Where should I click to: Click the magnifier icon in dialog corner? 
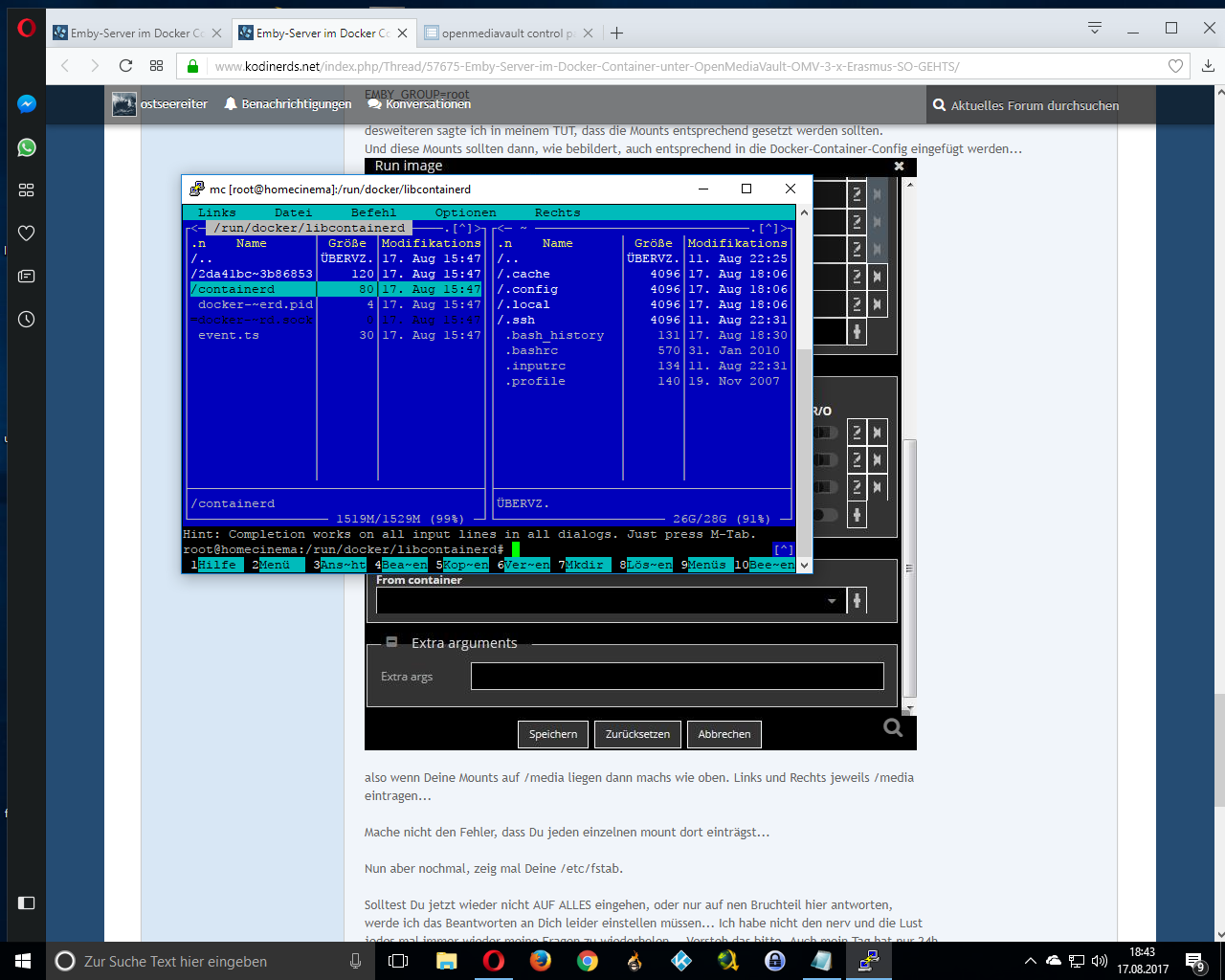[893, 728]
